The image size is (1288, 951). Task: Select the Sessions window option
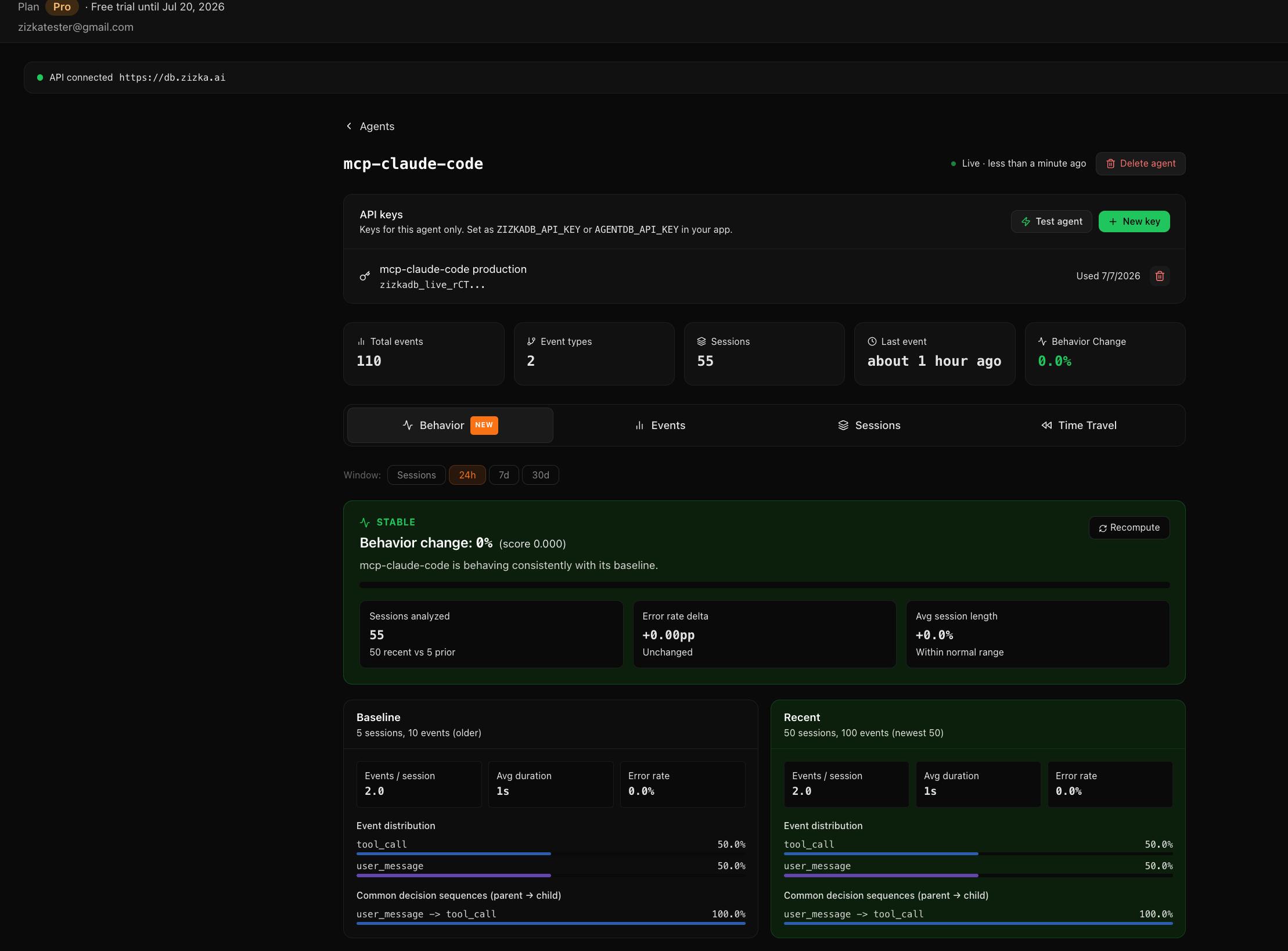[416, 475]
